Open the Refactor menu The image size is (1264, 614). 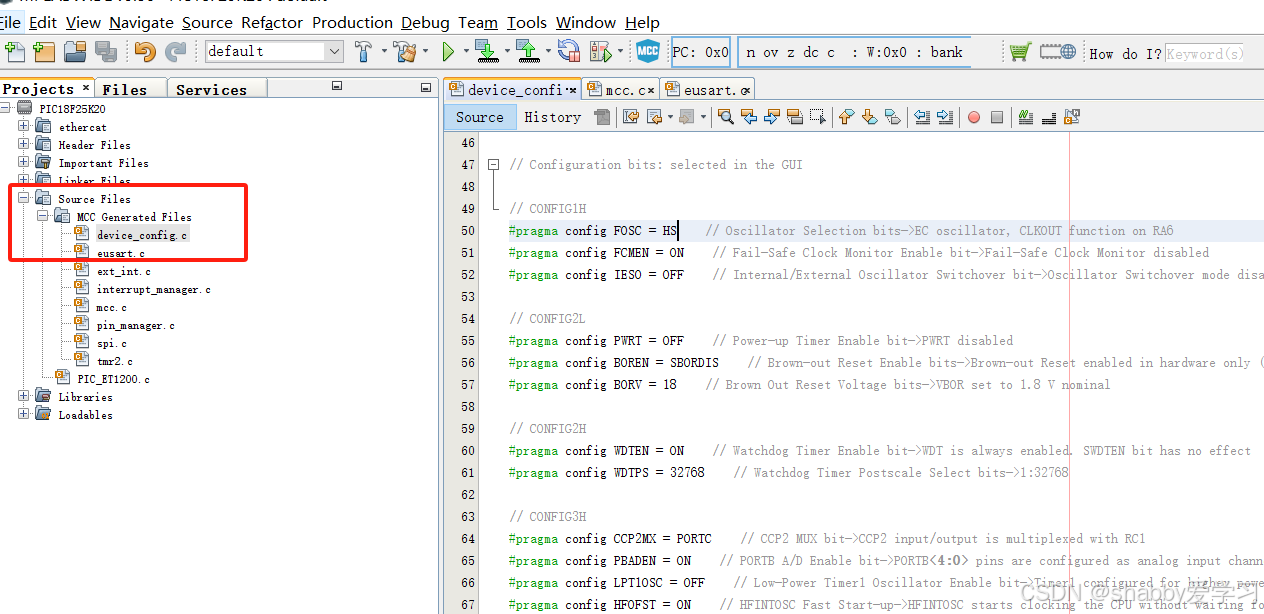tap(272, 22)
